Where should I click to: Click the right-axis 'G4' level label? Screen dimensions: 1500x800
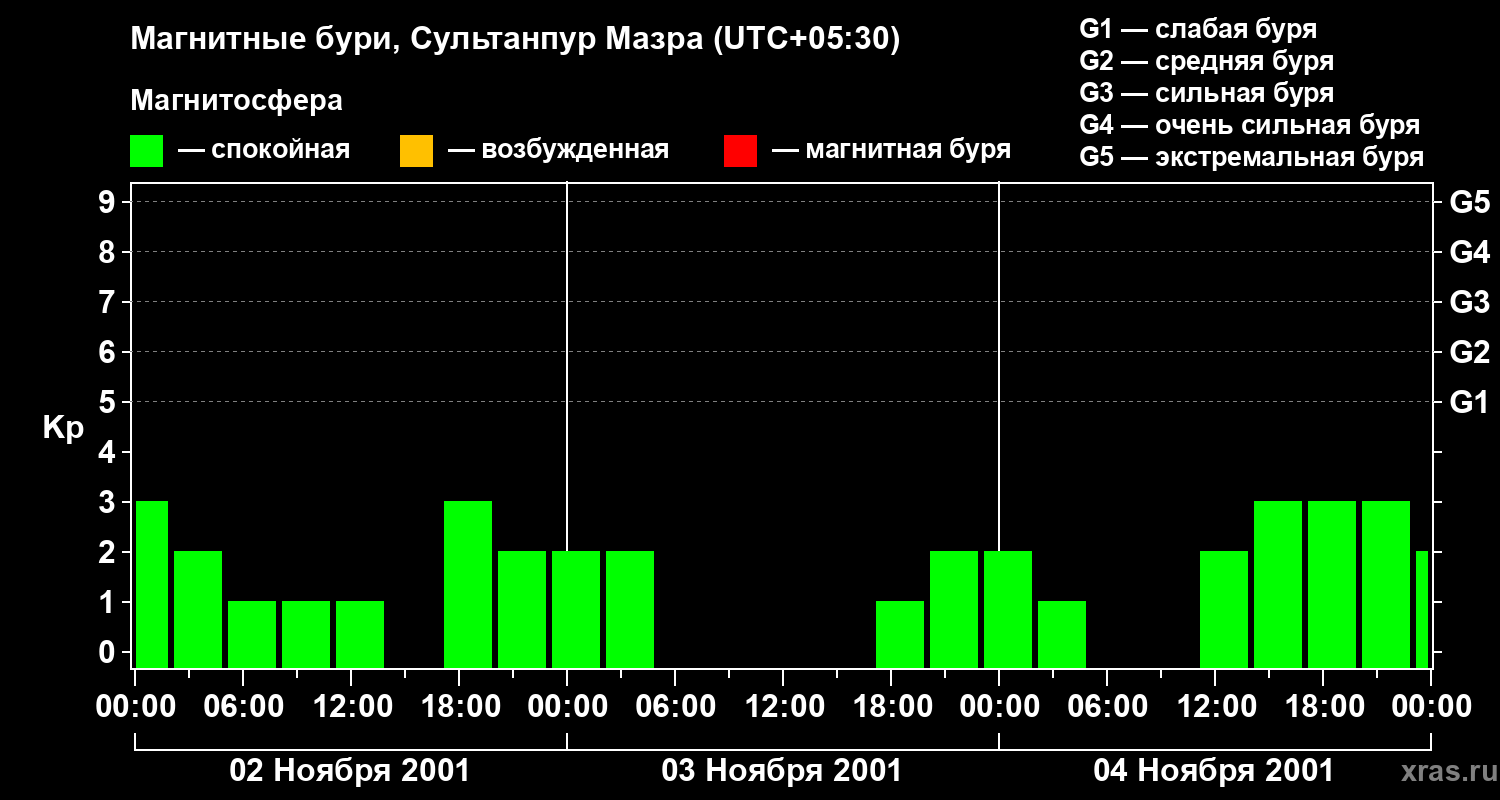(x=1469, y=252)
